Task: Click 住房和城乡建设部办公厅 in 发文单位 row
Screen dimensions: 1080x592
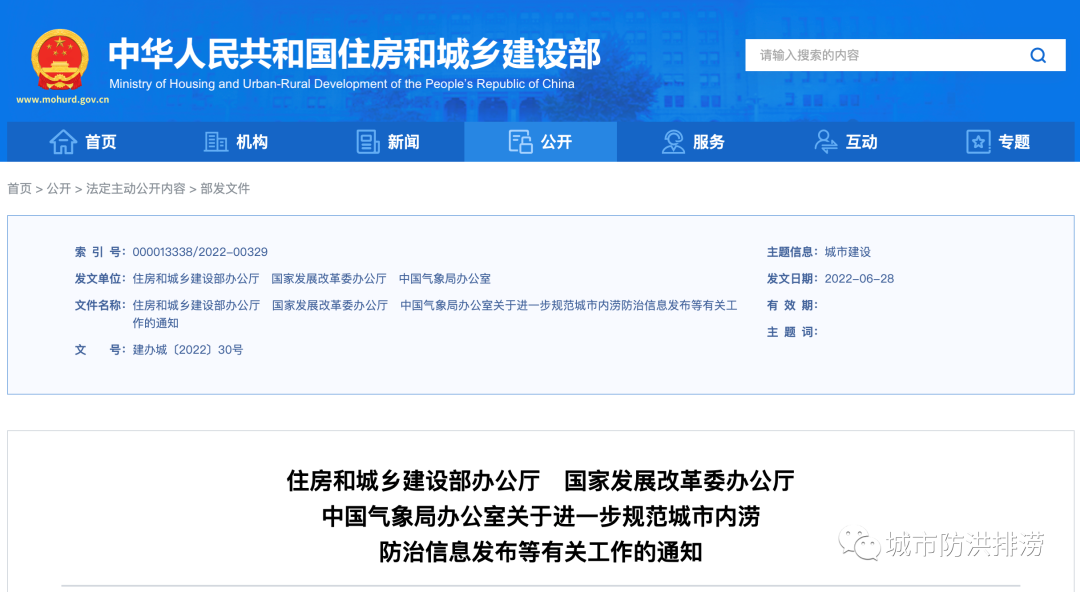Action: [x=196, y=279]
